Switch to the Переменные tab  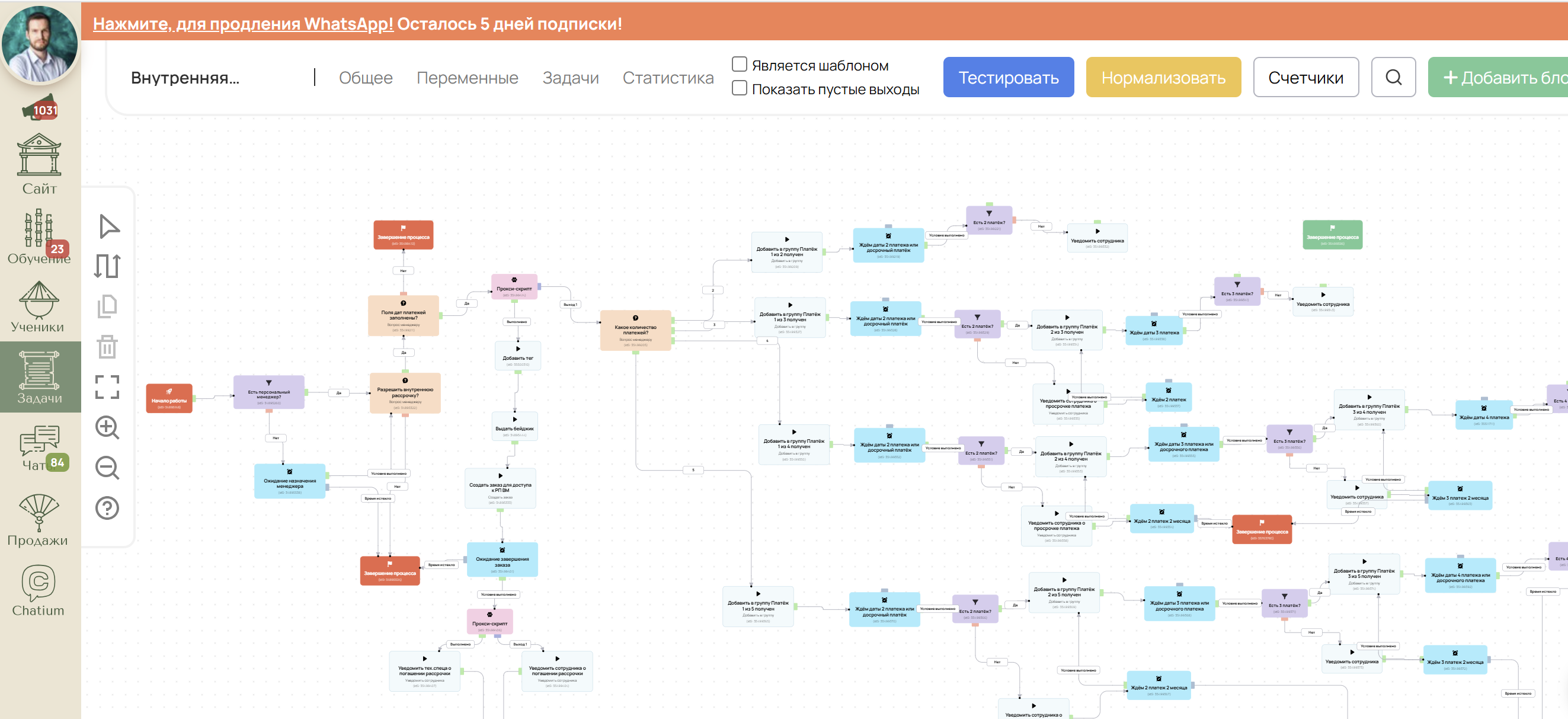467,78
